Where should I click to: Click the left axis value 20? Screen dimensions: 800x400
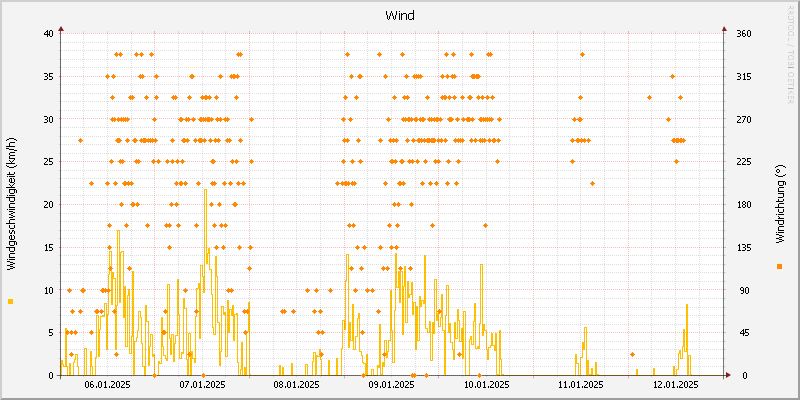[48, 205]
